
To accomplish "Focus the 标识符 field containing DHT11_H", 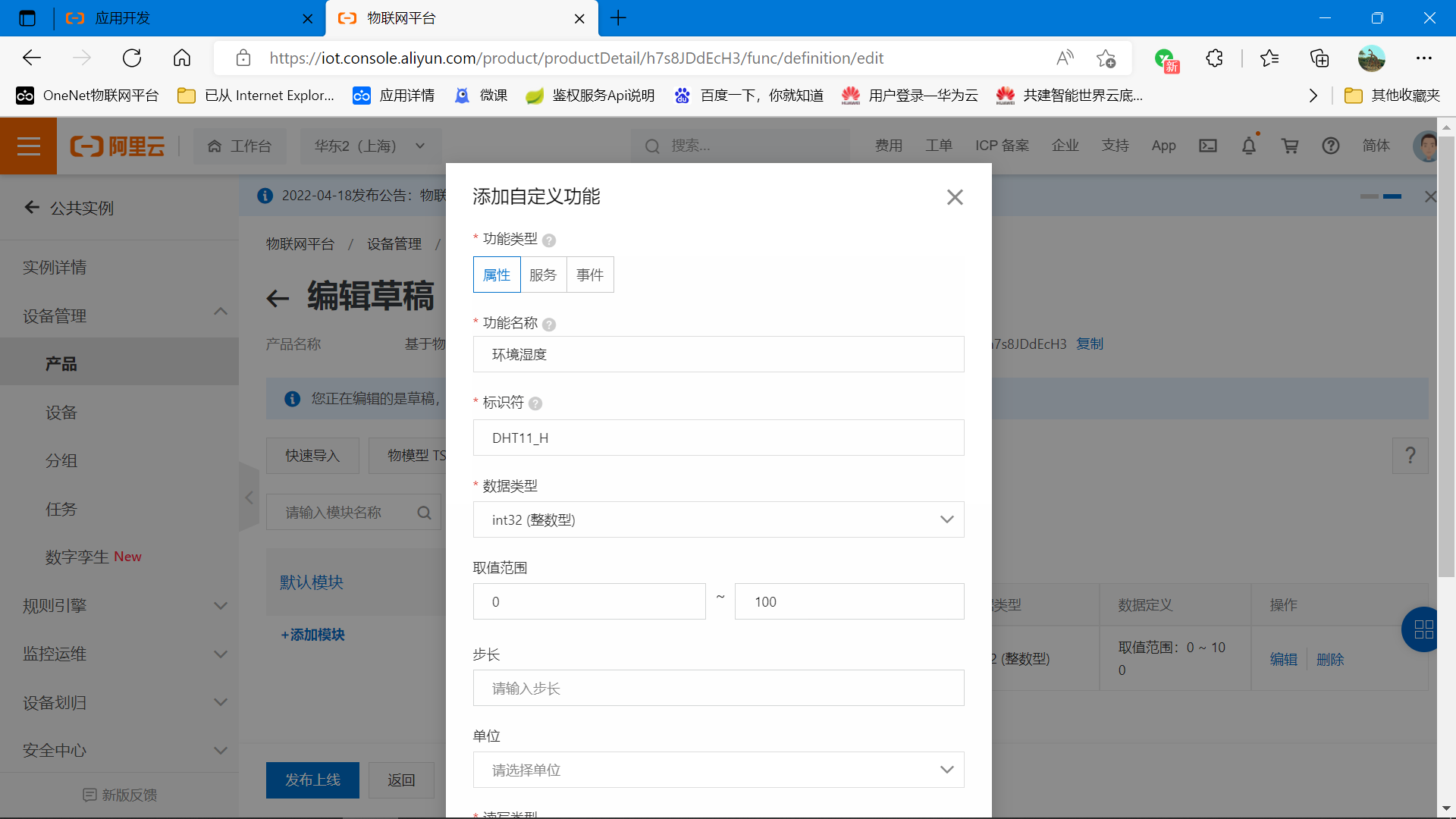I will coord(718,438).
